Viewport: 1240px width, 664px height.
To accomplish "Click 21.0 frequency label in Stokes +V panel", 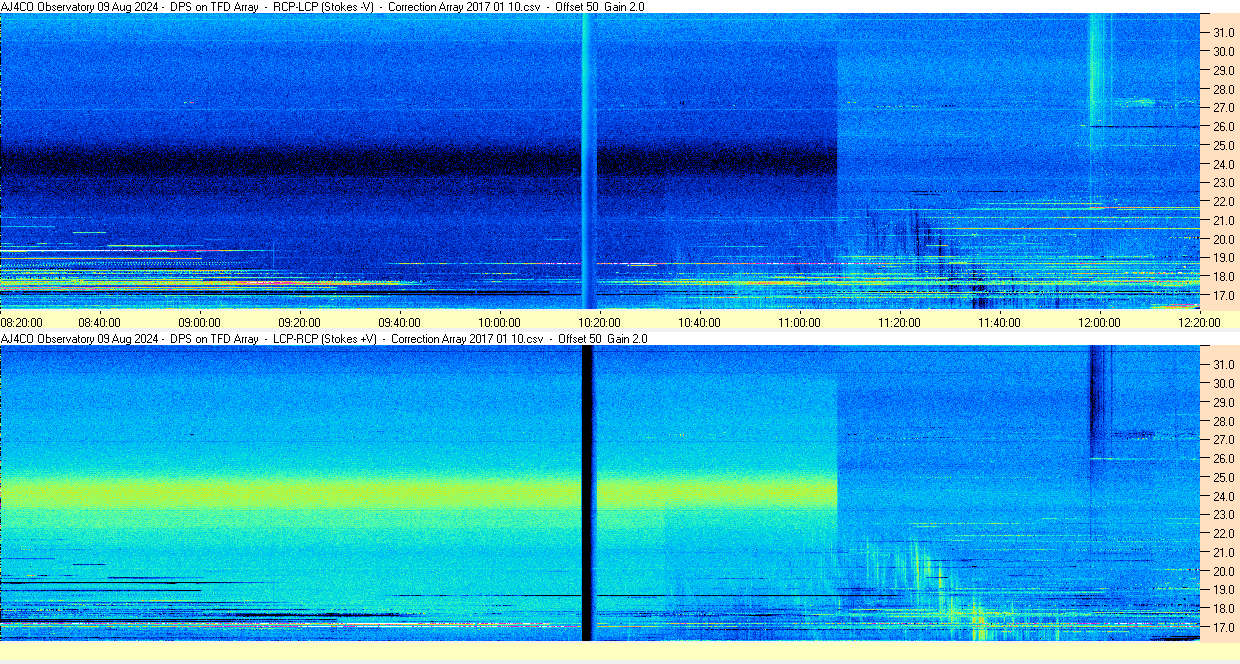I will click(1223, 552).
